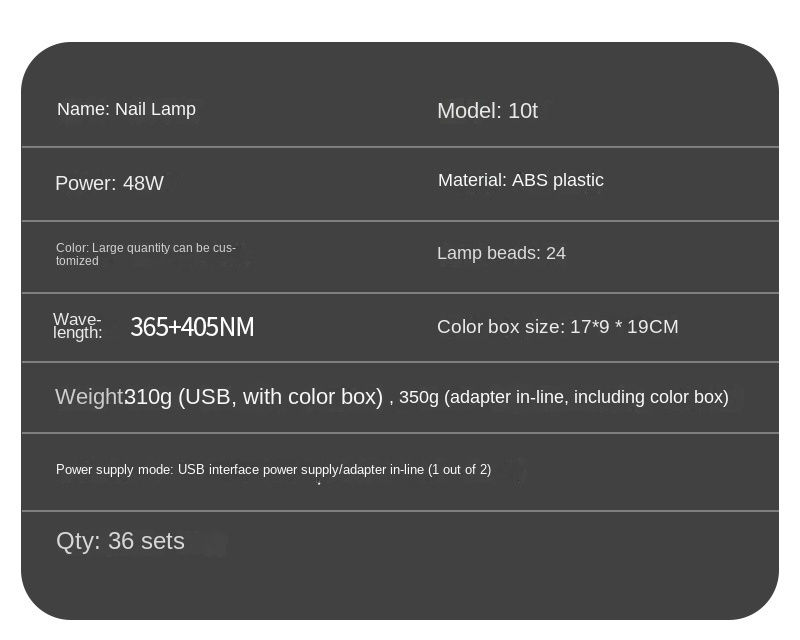Image resolution: width=800 pixels, height=640 pixels.
Task: Click 'Color box size: 17*9 * 19CM'
Action: pos(558,327)
